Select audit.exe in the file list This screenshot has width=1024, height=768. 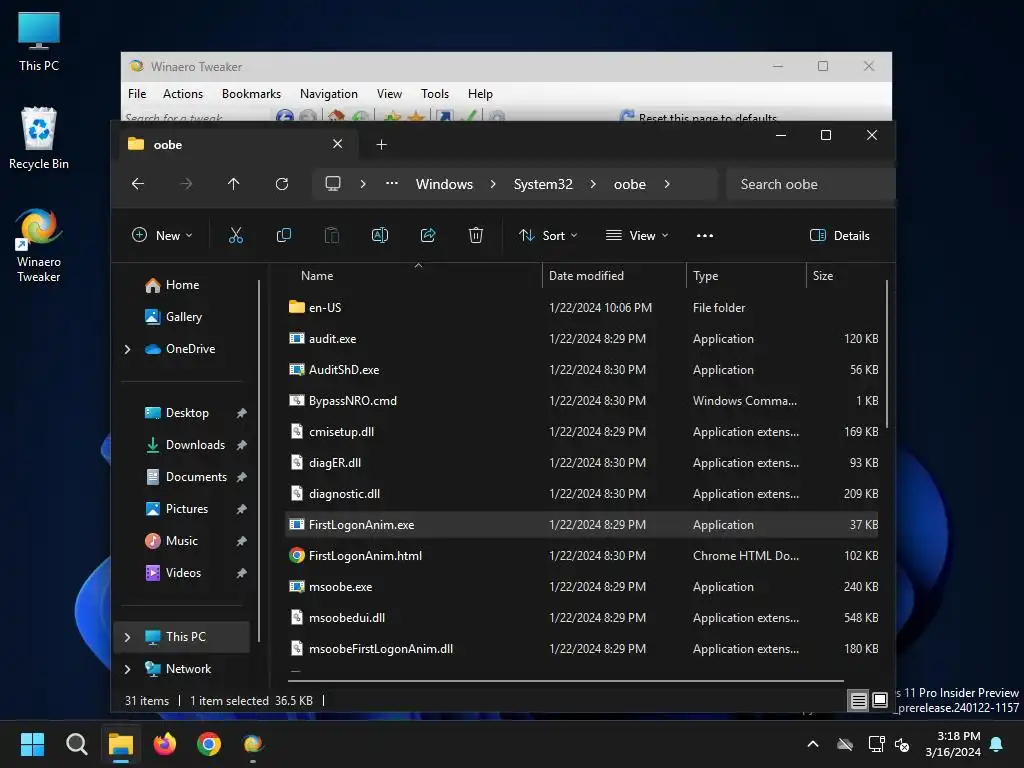[x=583, y=339]
